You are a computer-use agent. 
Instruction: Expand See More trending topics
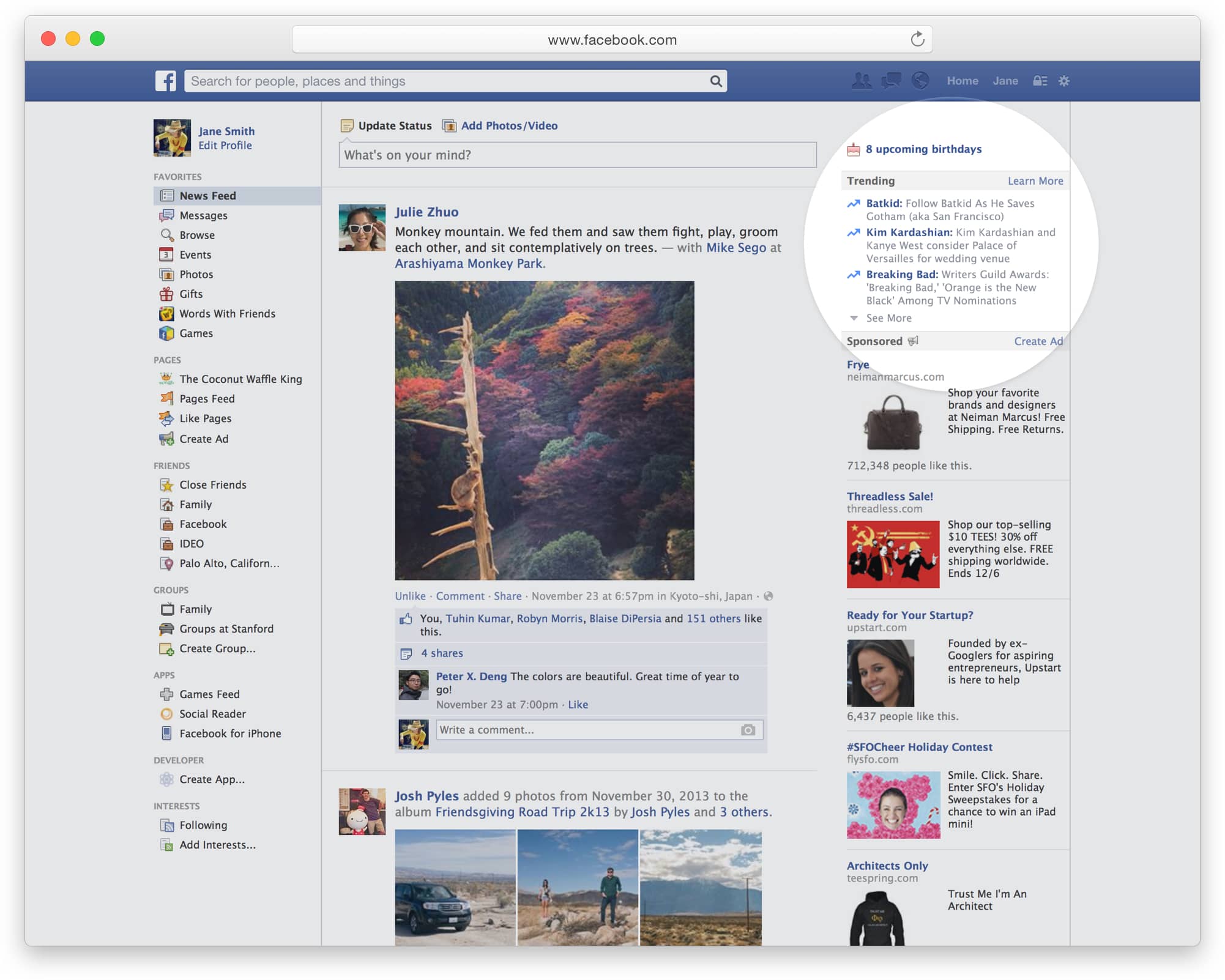(888, 318)
